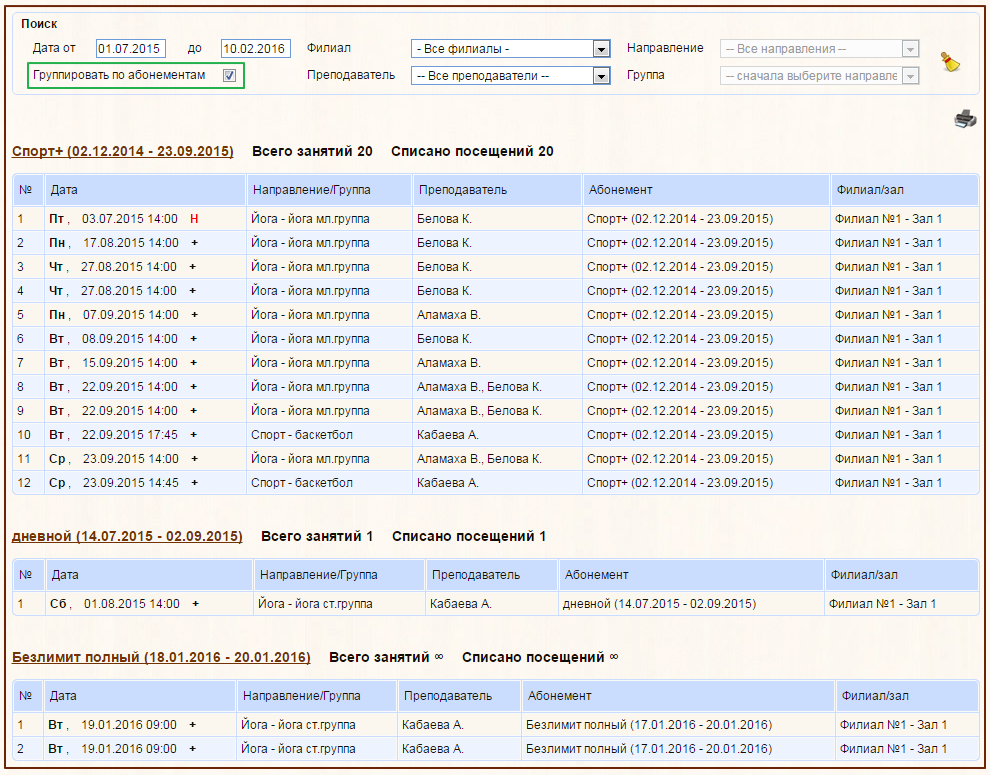Click 'Всего занятий ∞' summary text

386,657
